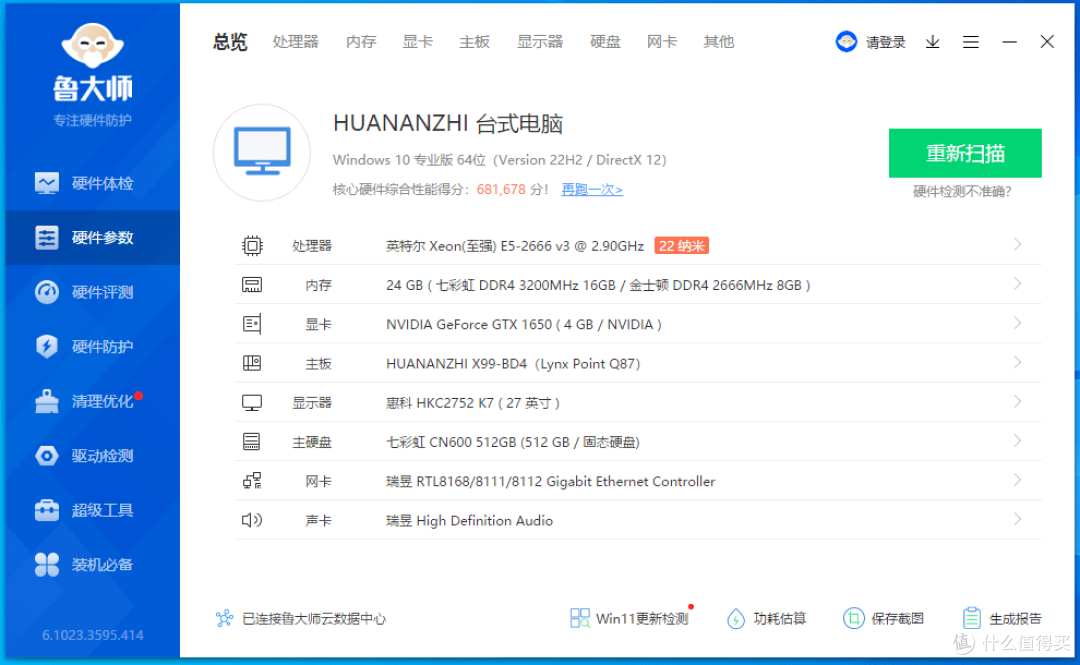Expand the 内存 row chevron
1080x665 pixels.
coord(1017,284)
